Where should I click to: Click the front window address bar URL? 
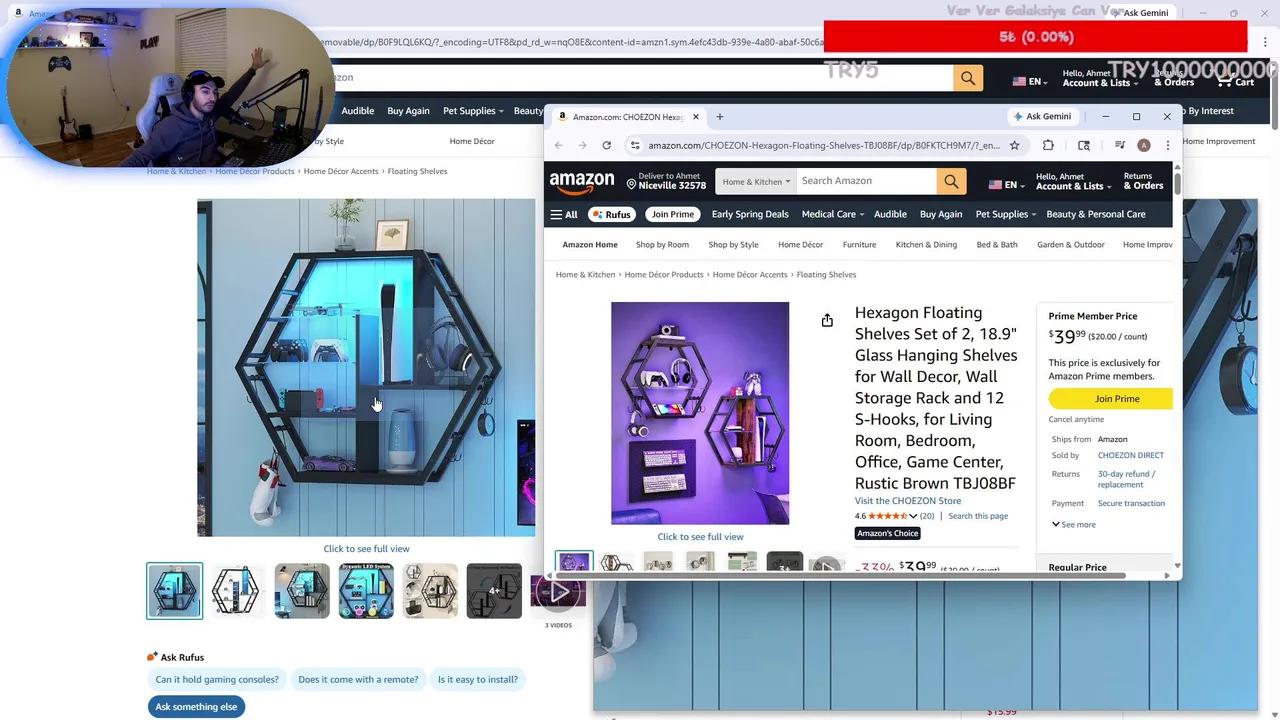[824, 145]
